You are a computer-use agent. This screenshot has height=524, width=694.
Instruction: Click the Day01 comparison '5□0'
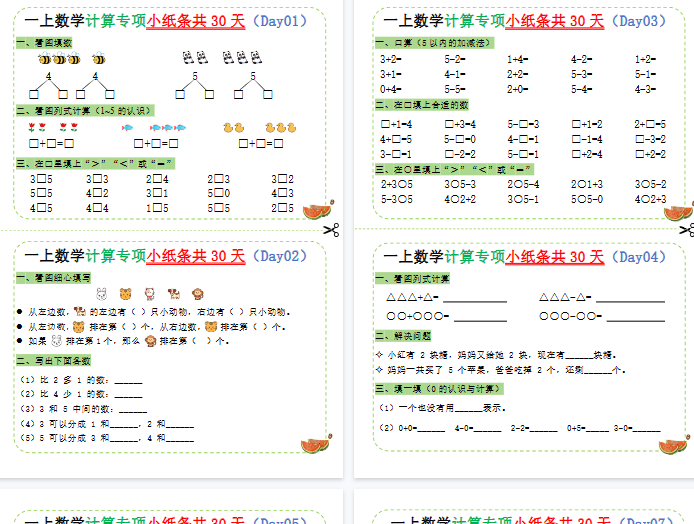[219, 193]
